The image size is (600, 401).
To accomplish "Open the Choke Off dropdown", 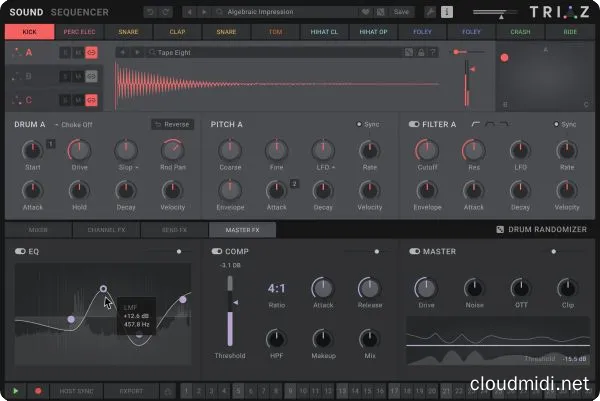I will pos(72,124).
